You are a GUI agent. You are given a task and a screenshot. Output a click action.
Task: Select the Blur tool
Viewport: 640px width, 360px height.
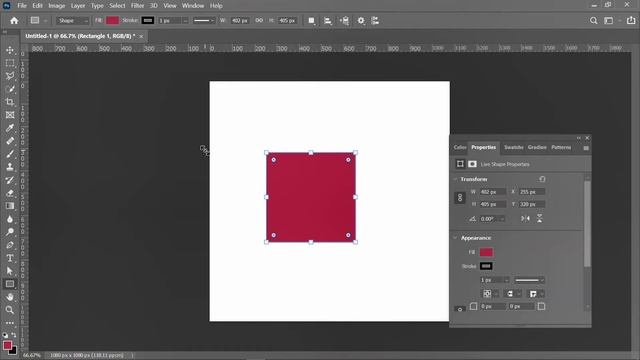10,219
